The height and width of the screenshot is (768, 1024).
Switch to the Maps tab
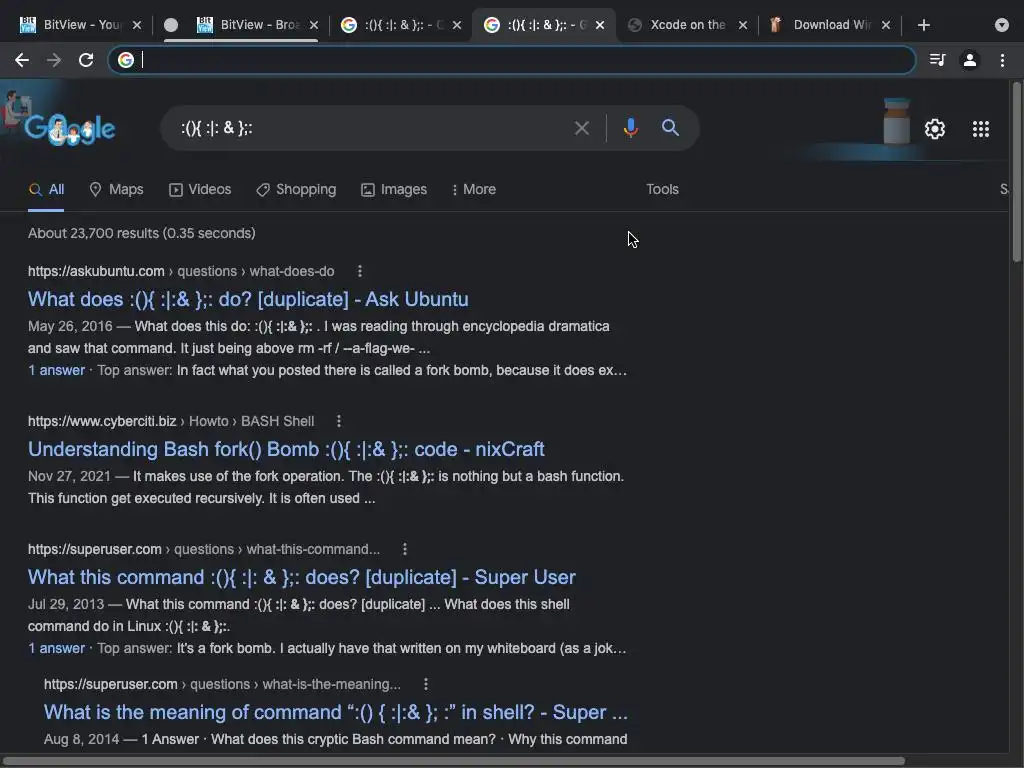tap(116, 189)
